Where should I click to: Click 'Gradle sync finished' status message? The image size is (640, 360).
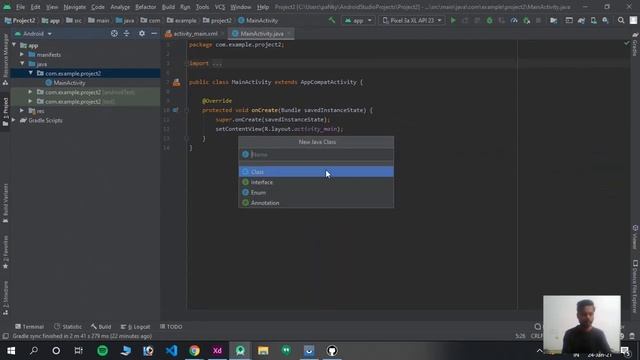click(82, 336)
